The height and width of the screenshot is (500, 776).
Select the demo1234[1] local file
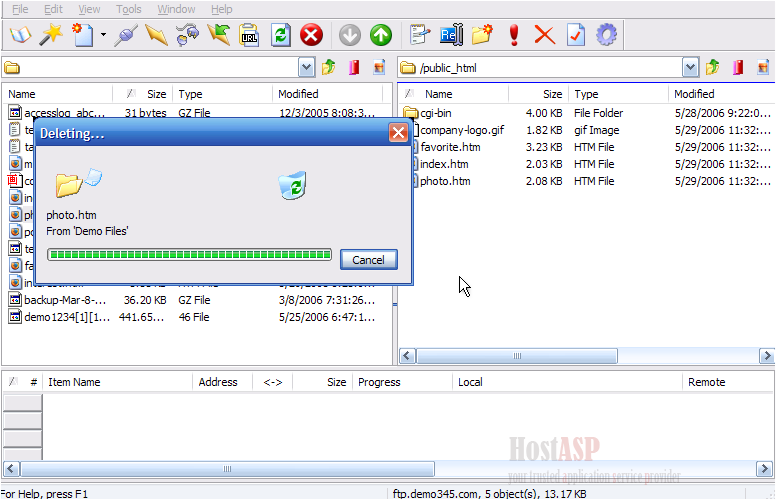point(67,317)
